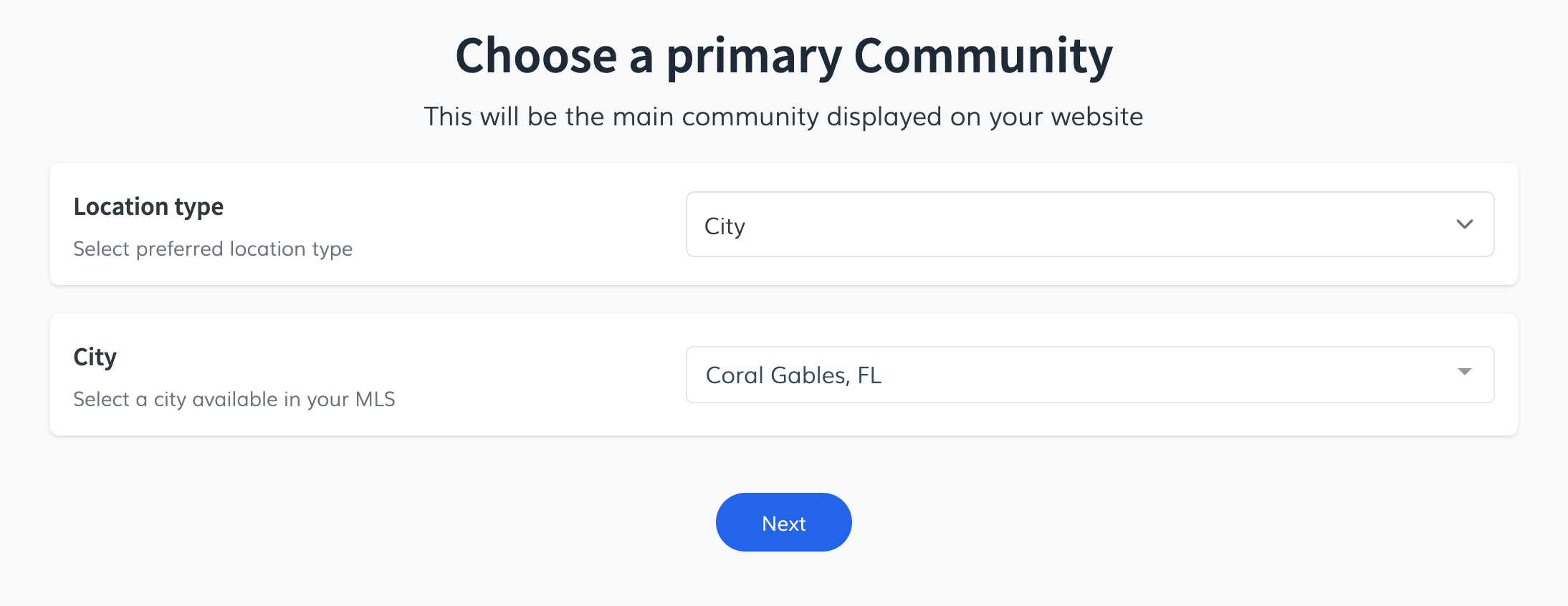Click the "Next" label text on the button
Image resolution: width=1568 pixels, height=606 pixels.
click(783, 524)
